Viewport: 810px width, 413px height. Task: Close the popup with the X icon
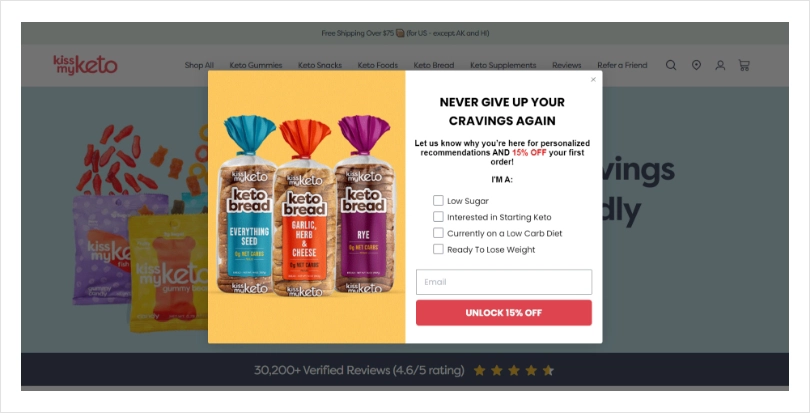point(593,79)
